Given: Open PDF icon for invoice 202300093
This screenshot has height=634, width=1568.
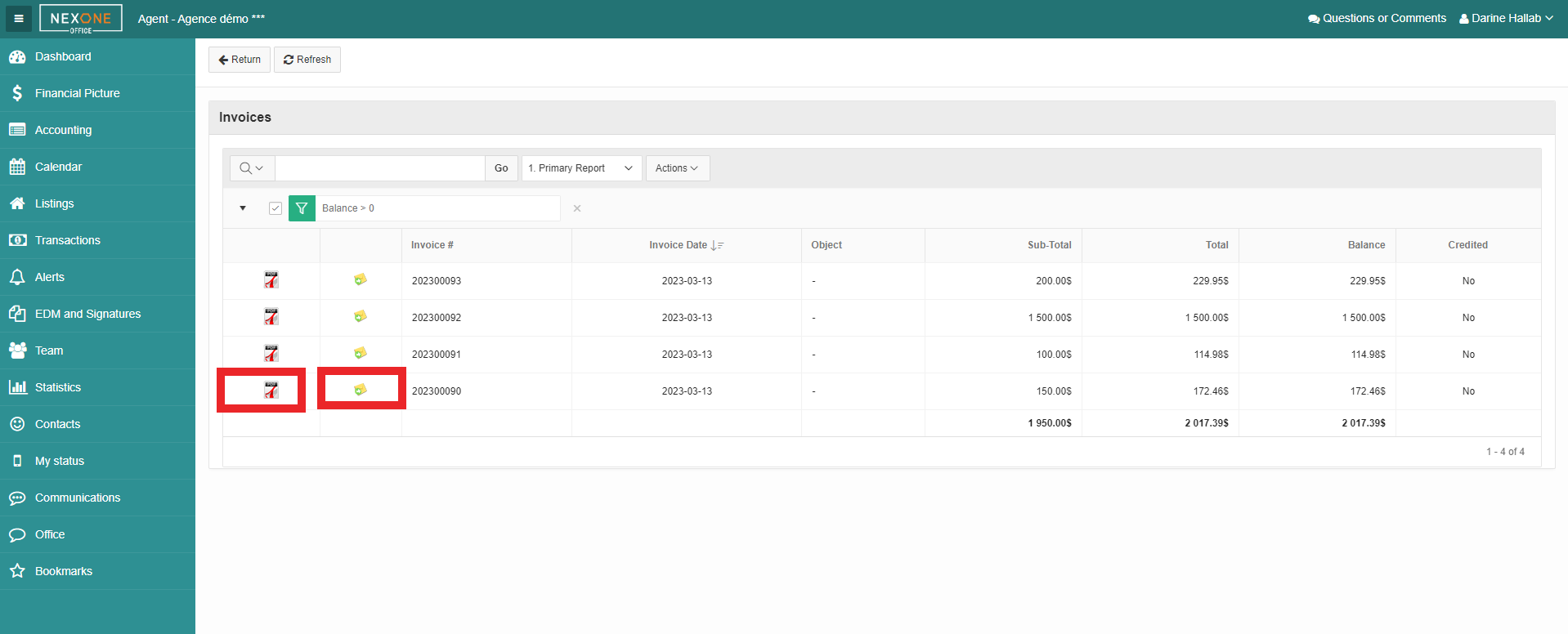Looking at the screenshot, I should tap(271, 280).
